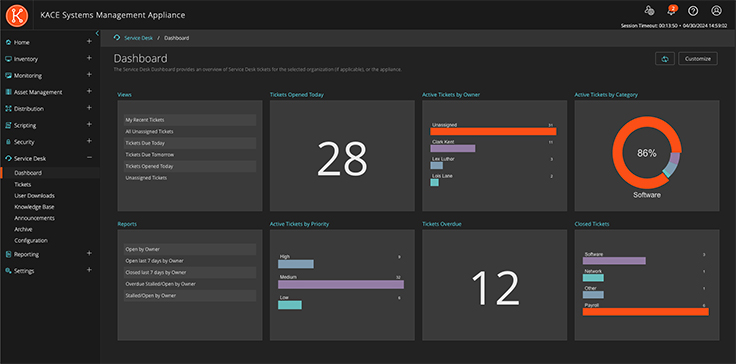The width and height of the screenshot is (736, 364).
Task: Open the Open by Owner report
Action: (x=190, y=249)
